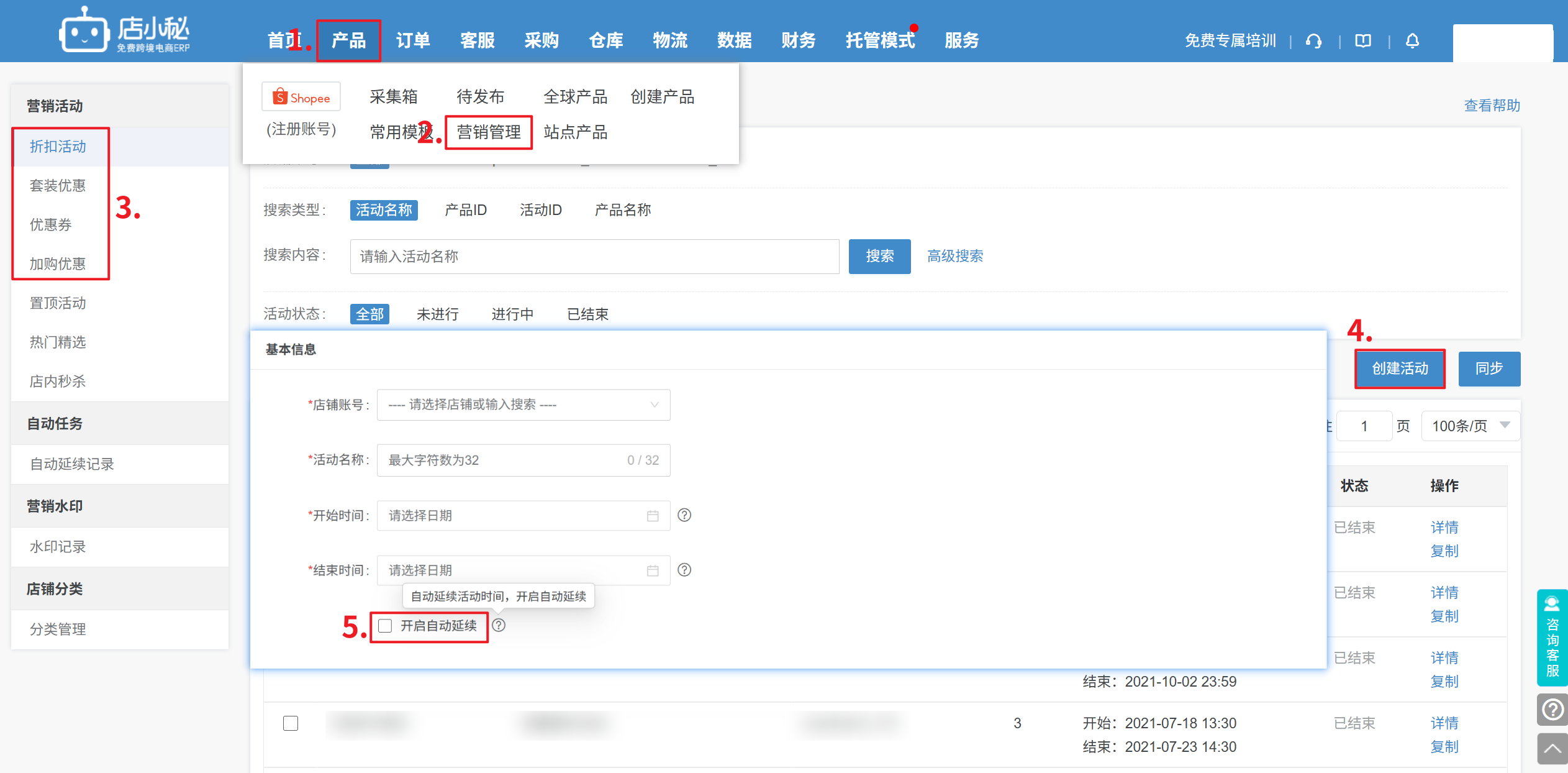Click the 创建活动 button
1568x773 pixels.
click(x=1400, y=368)
